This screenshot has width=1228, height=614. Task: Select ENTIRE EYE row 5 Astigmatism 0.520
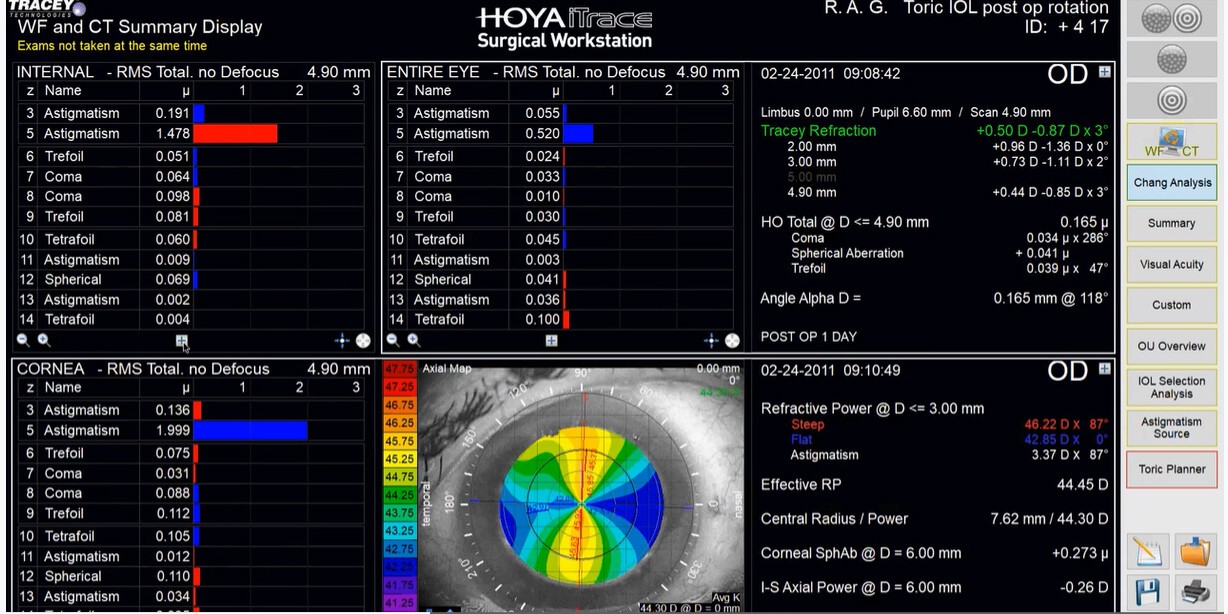(561, 134)
